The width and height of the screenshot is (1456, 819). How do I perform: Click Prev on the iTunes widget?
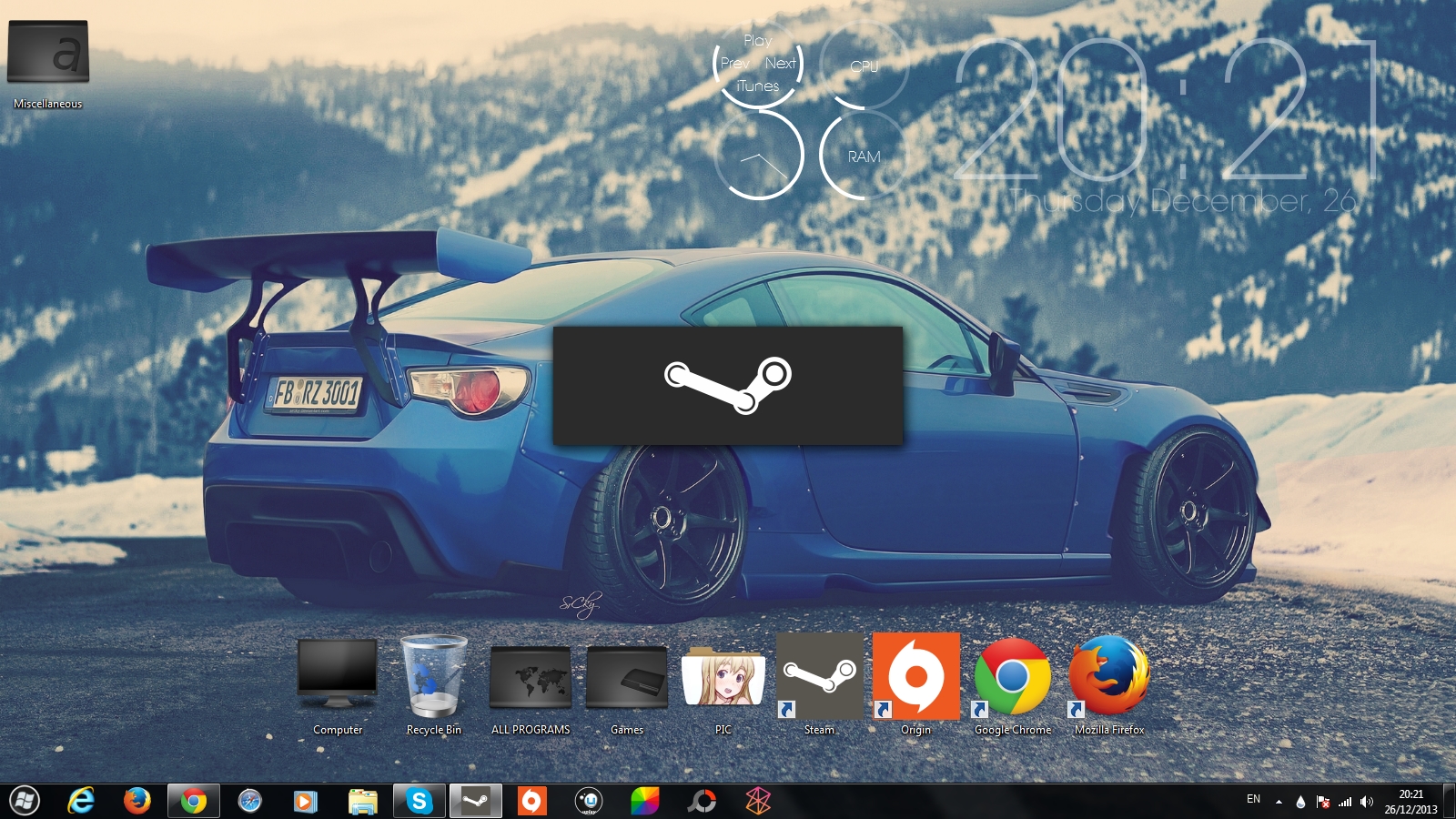point(735,63)
